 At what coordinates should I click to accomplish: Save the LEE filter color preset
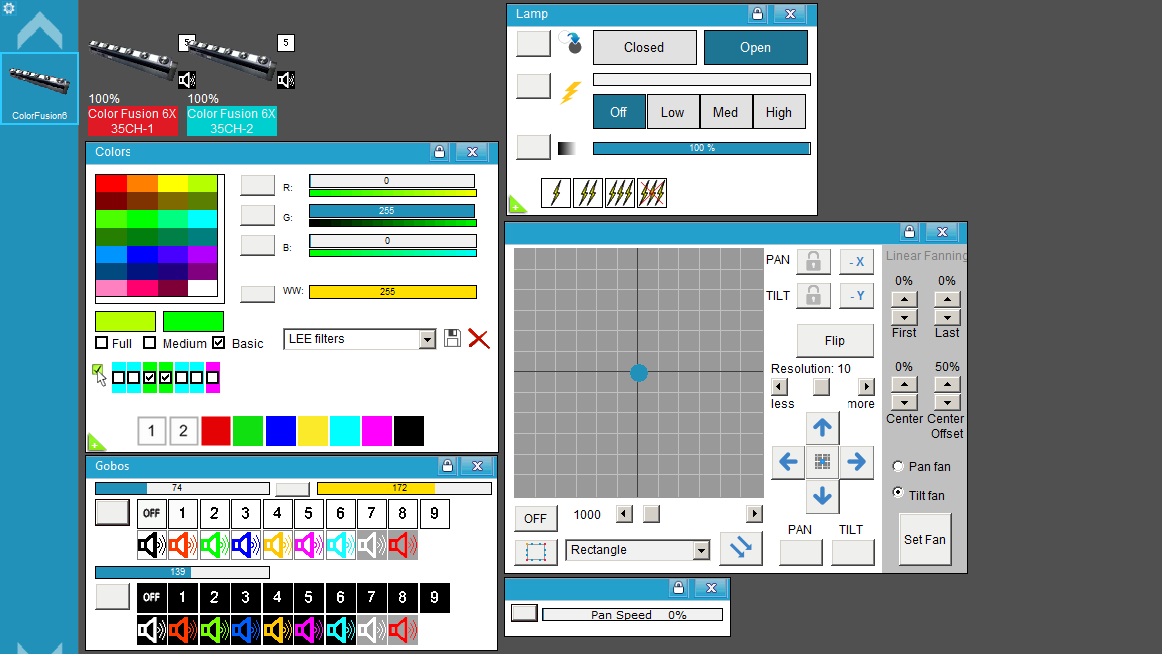(x=452, y=338)
